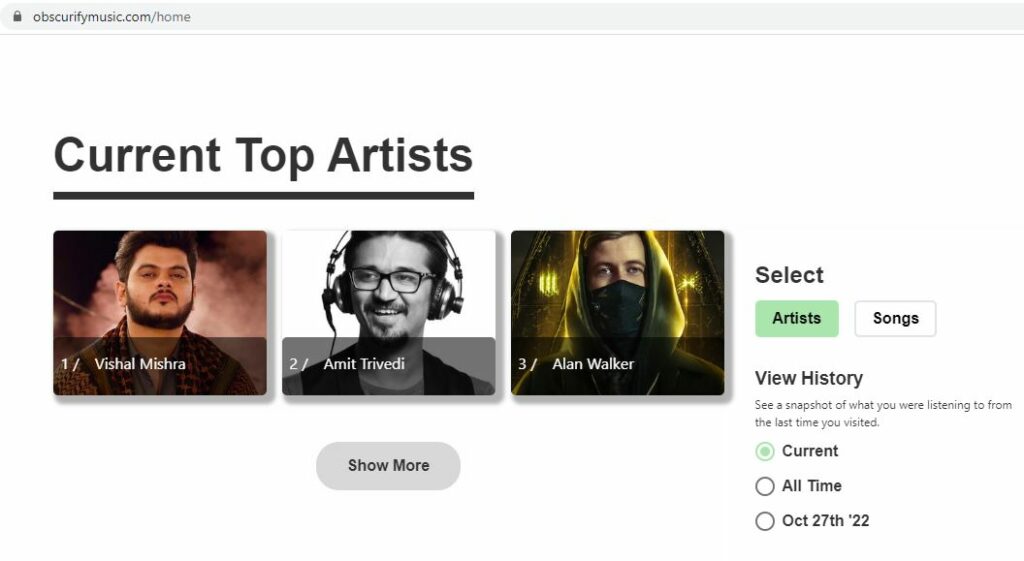Switch to the Songs view
Viewport: 1024px width, 561px height.
coord(895,319)
